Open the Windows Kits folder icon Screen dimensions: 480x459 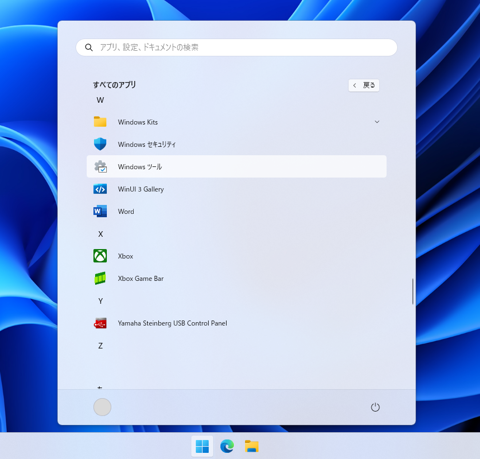[100, 122]
